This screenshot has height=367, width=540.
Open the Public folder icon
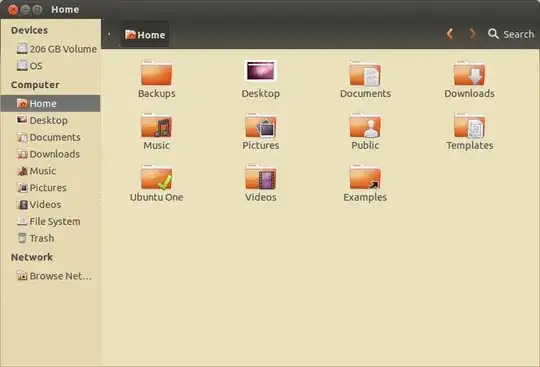pos(365,125)
